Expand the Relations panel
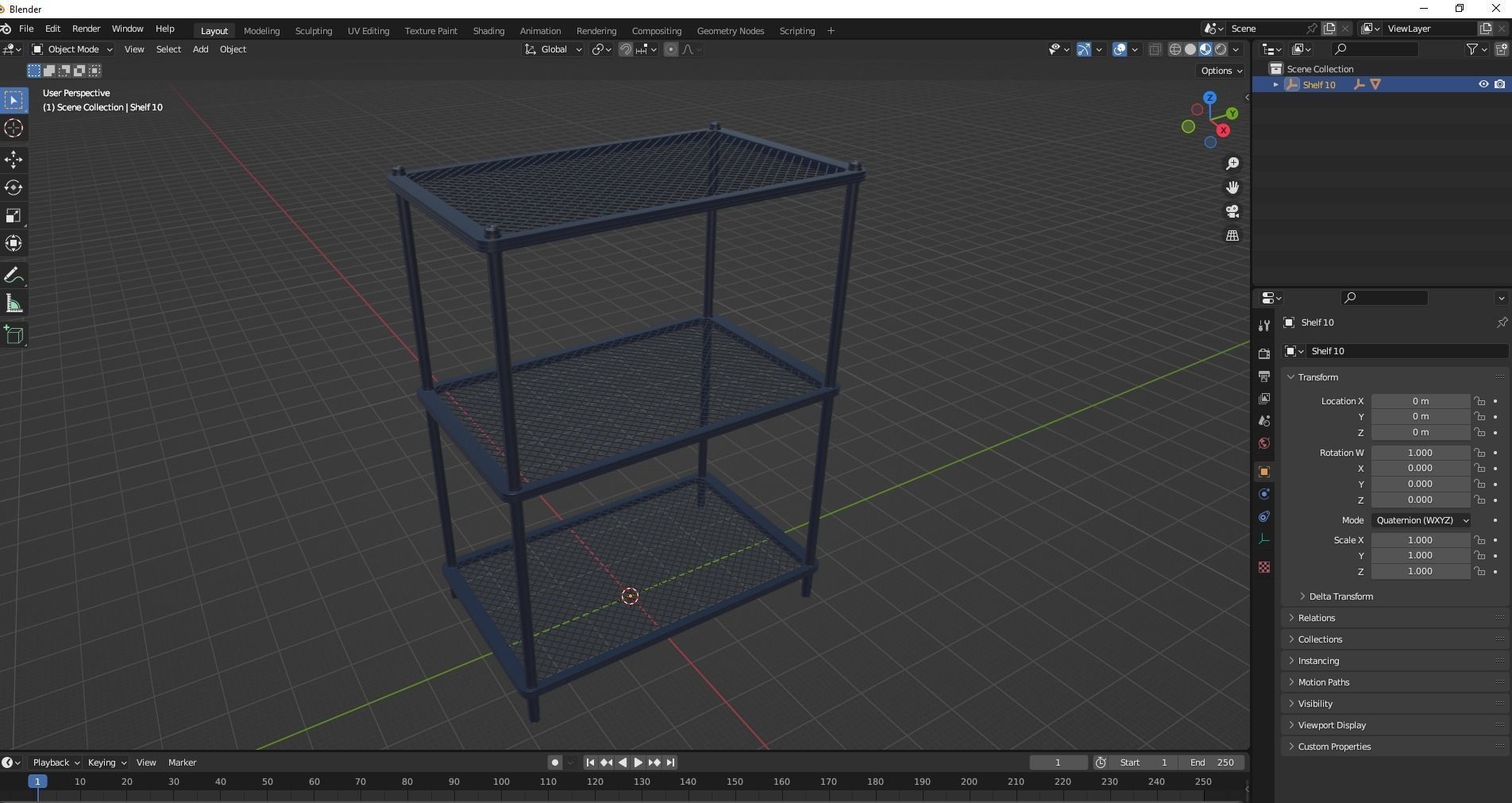Screen dimensions: 1512x803 click(1315, 618)
